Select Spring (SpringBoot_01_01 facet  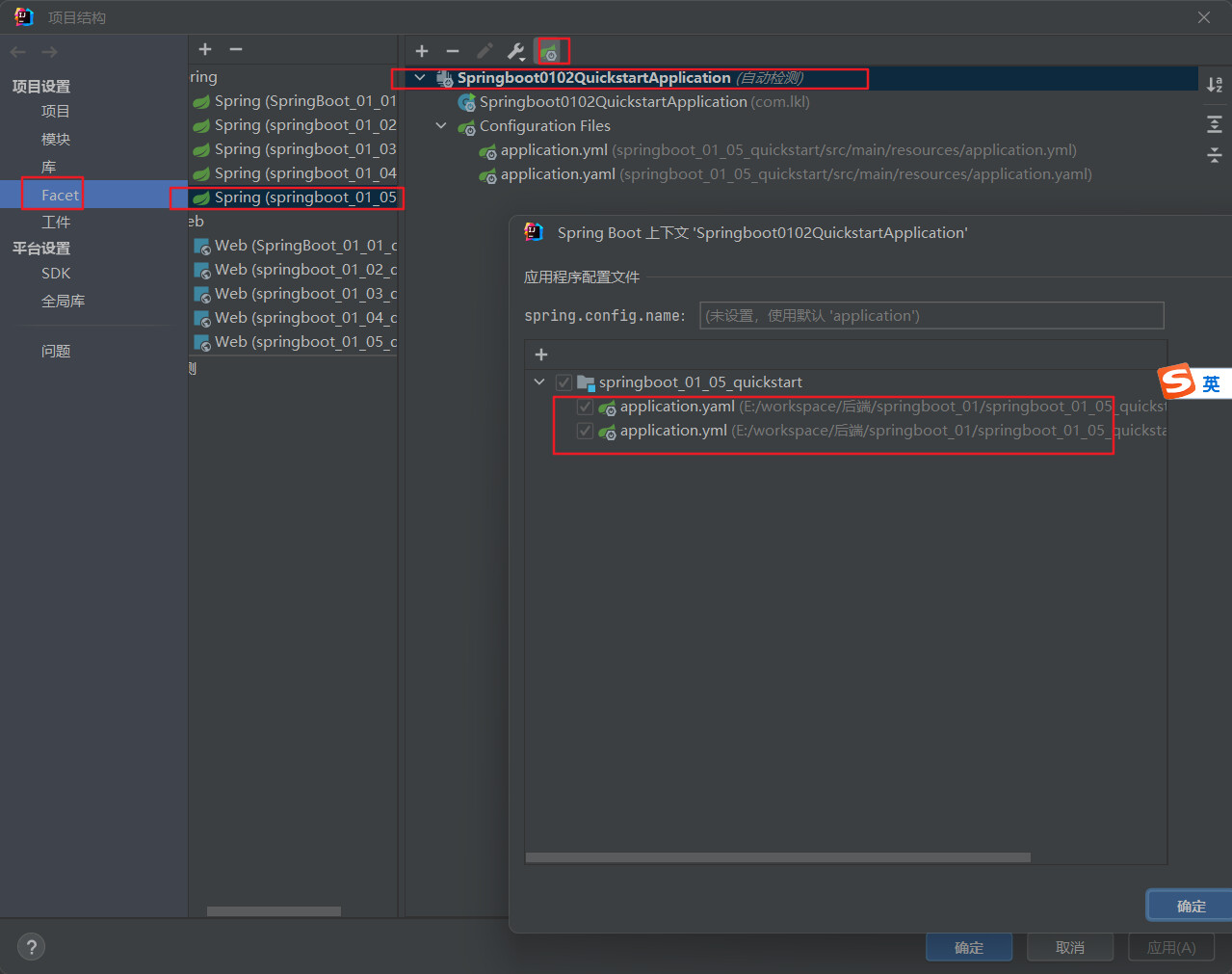294,101
